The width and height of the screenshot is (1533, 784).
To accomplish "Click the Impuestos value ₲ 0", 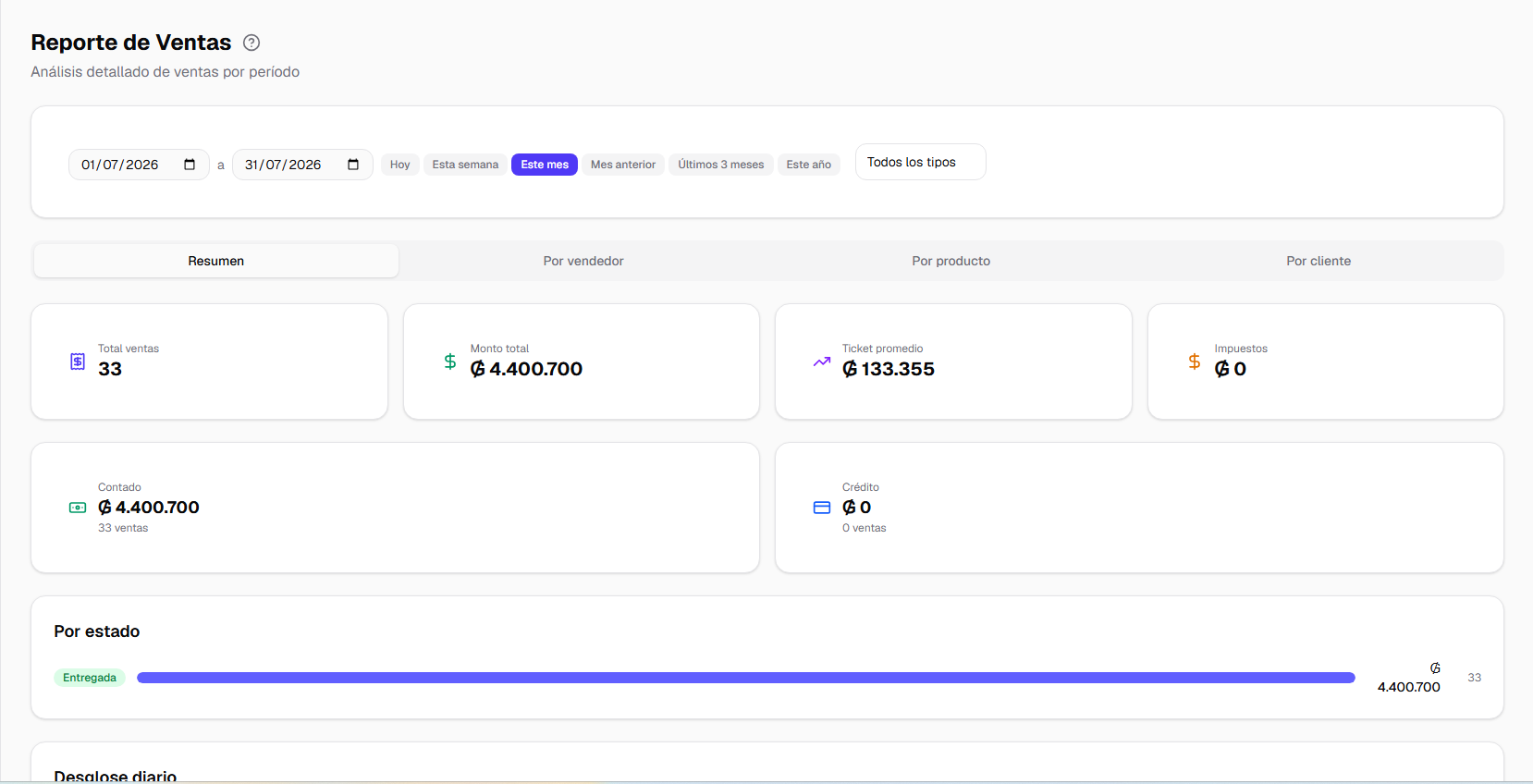I will tap(1231, 369).
